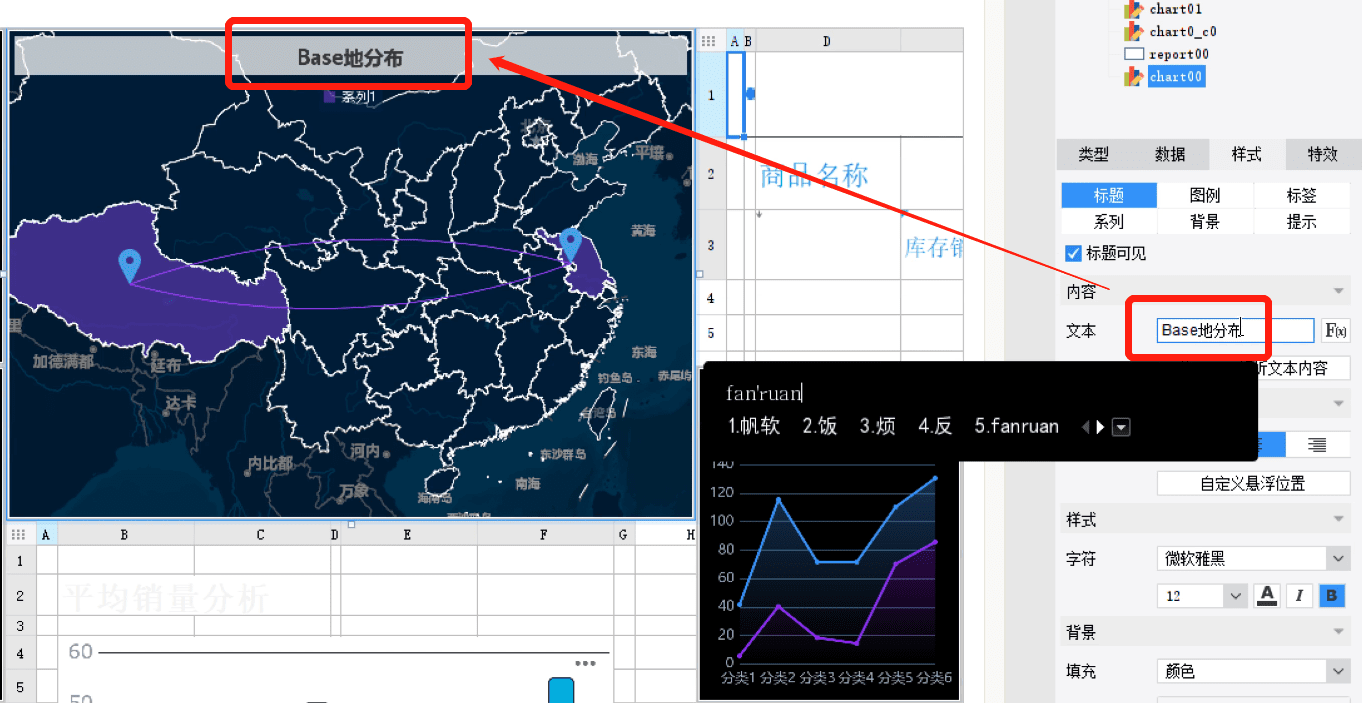Click the map title 'Base地分布'
The image size is (1362, 703).
(350, 58)
